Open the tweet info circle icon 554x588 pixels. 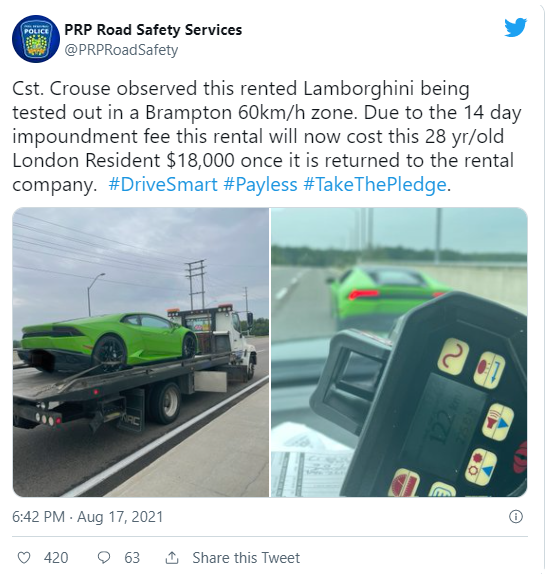(516, 517)
